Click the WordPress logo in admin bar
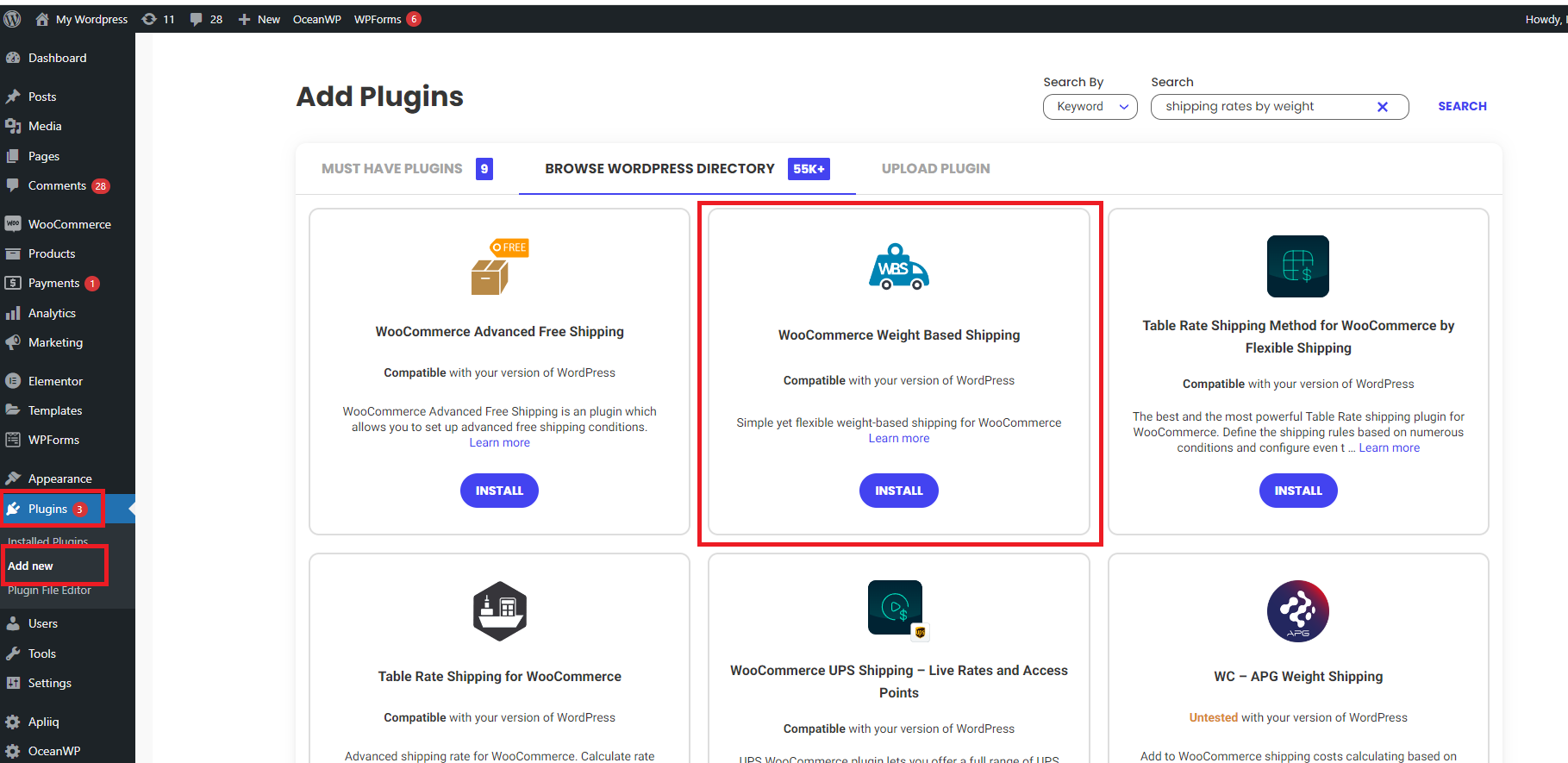This screenshot has width=1568, height=763. 12,19
